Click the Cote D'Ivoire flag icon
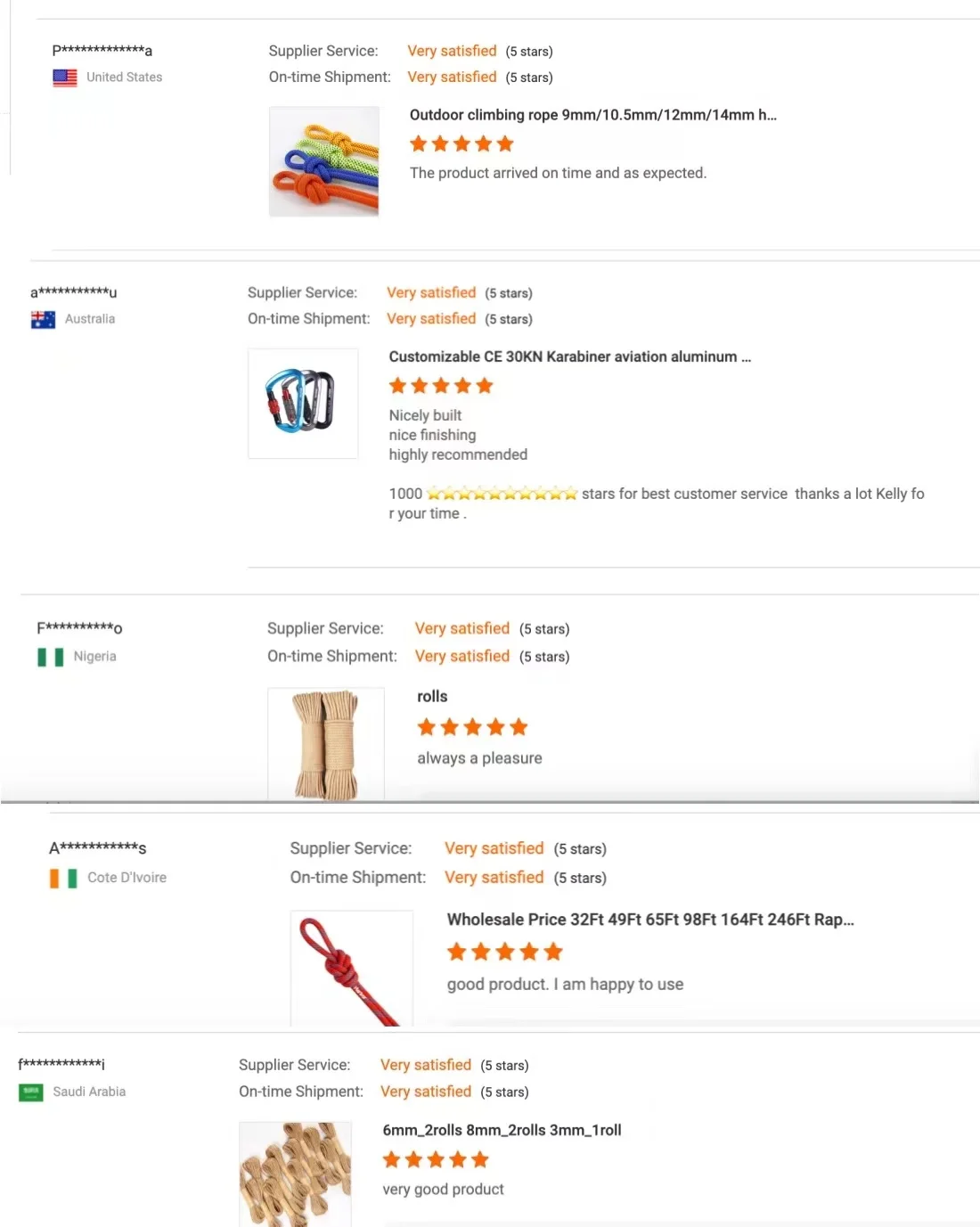The width and height of the screenshot is (980, 1227). tap(63, 878)
